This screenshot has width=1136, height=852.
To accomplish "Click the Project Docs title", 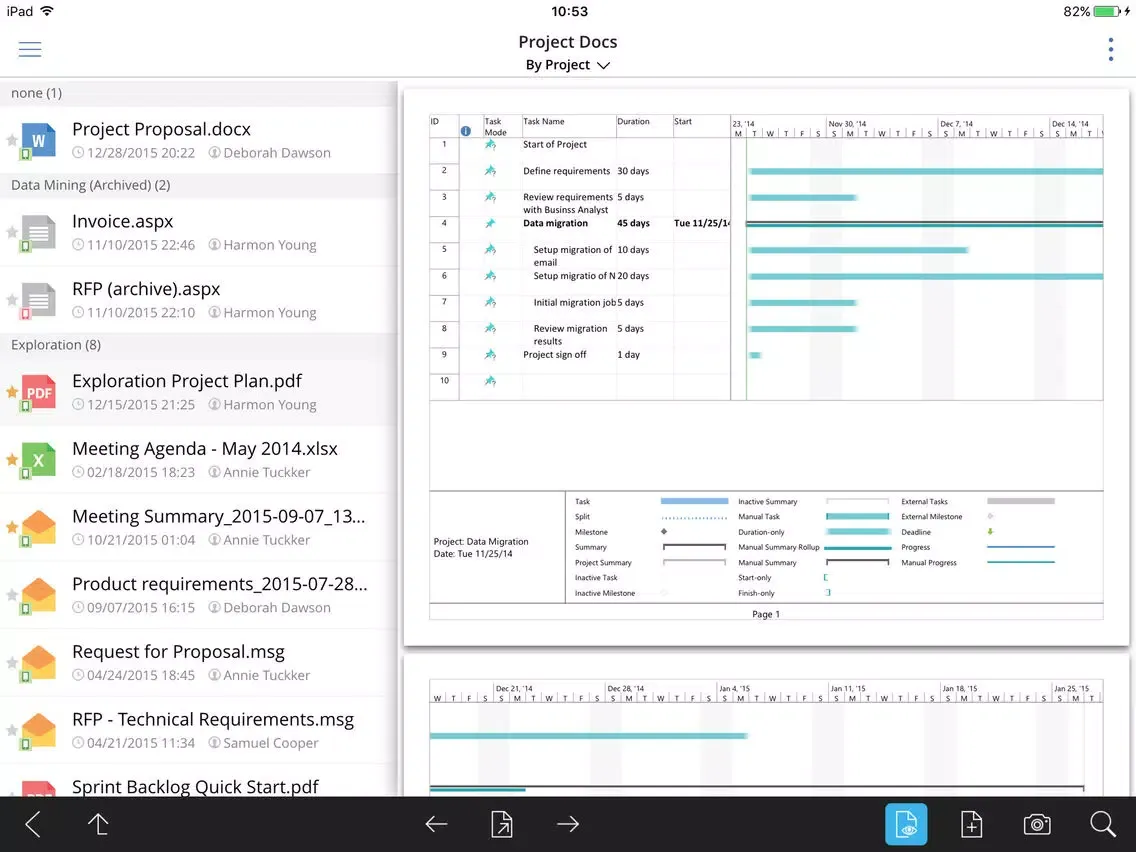I will (x=567, y=42).
